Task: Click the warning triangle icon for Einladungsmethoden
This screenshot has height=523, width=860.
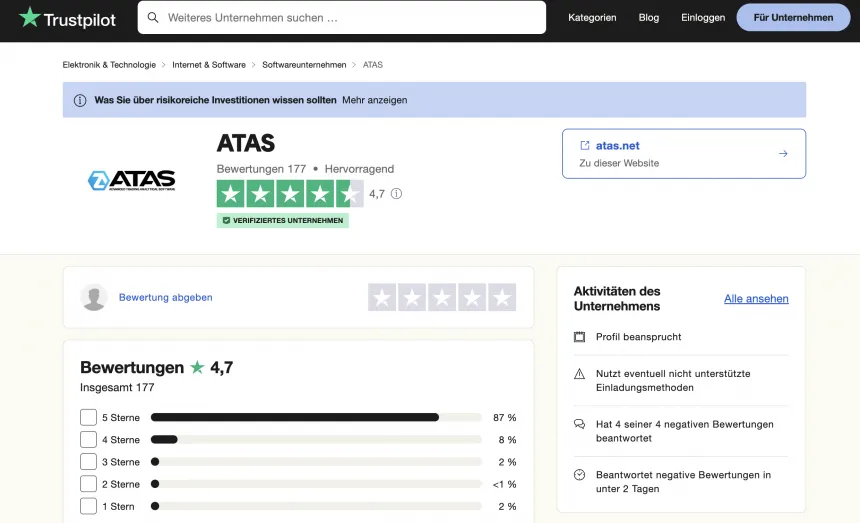Action: click(579, 374)
